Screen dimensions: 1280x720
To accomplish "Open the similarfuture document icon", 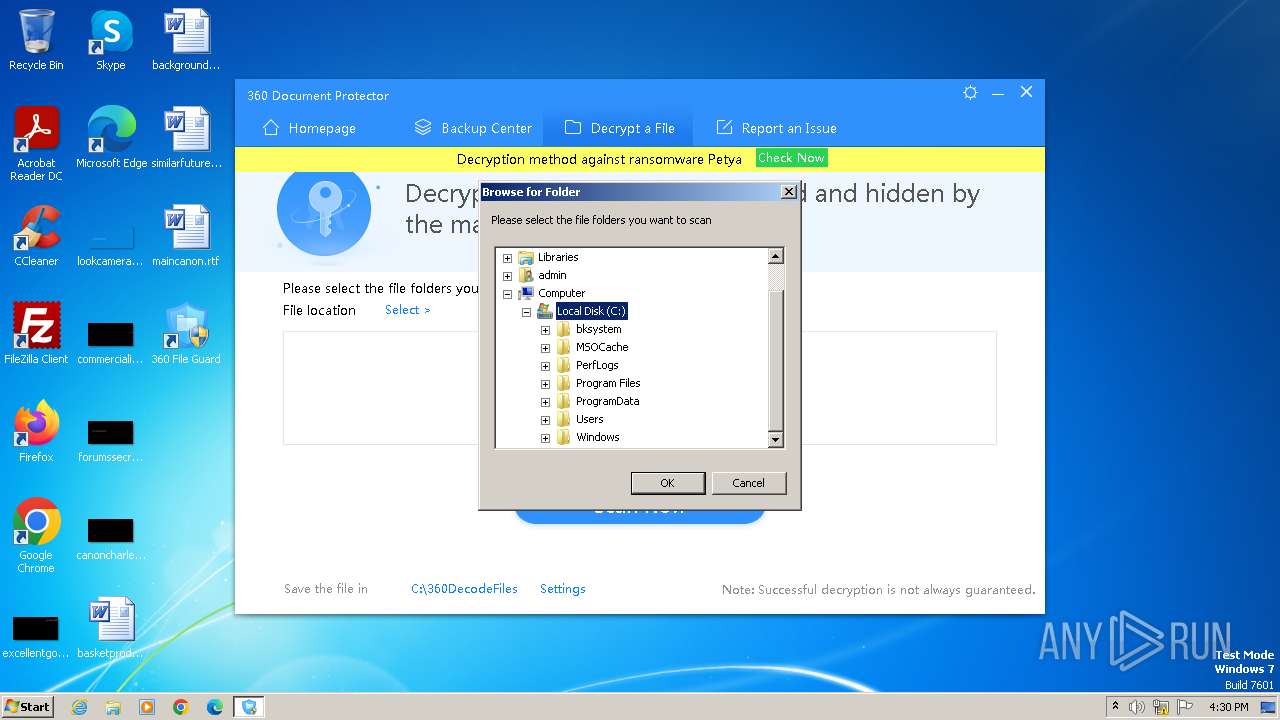I will pos(186,138).
